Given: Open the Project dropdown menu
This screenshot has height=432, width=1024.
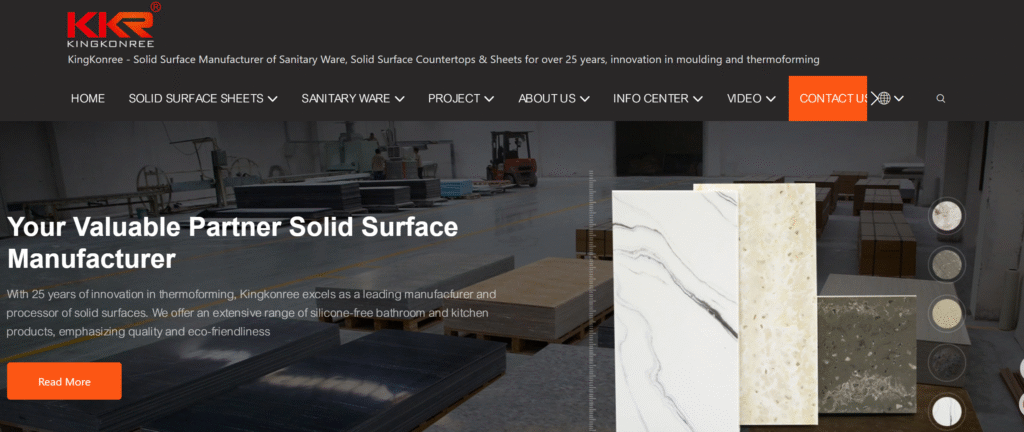Looking at the screenshot, I should 489,98.
